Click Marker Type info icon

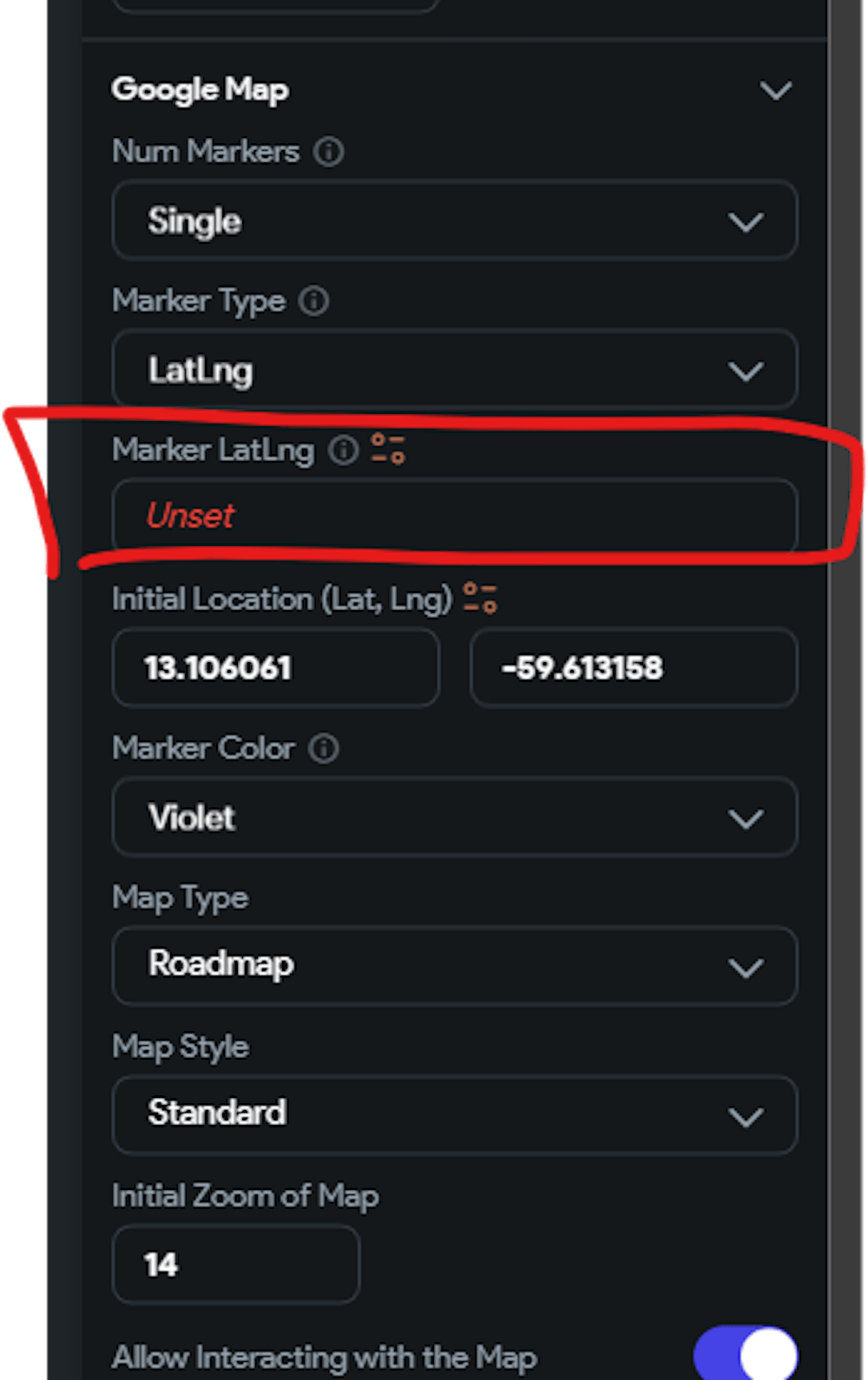[314, 301]
